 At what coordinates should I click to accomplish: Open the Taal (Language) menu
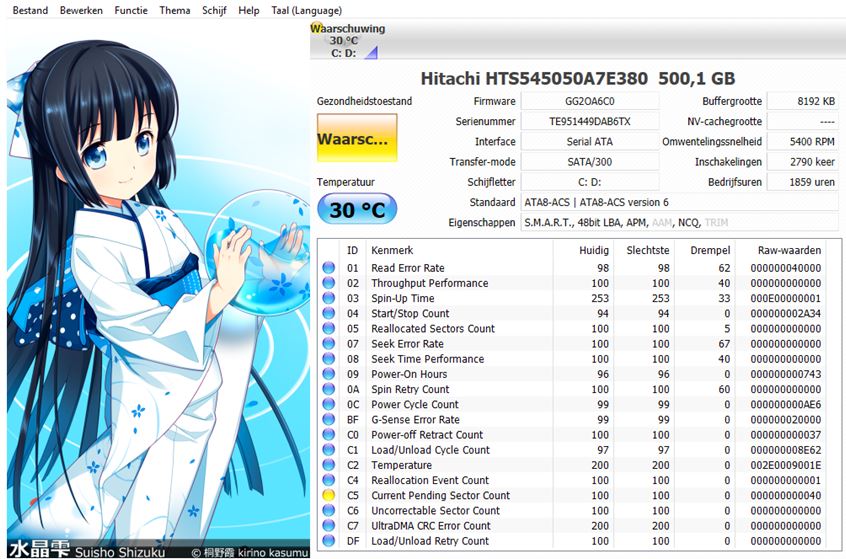(x=306, y=10)
